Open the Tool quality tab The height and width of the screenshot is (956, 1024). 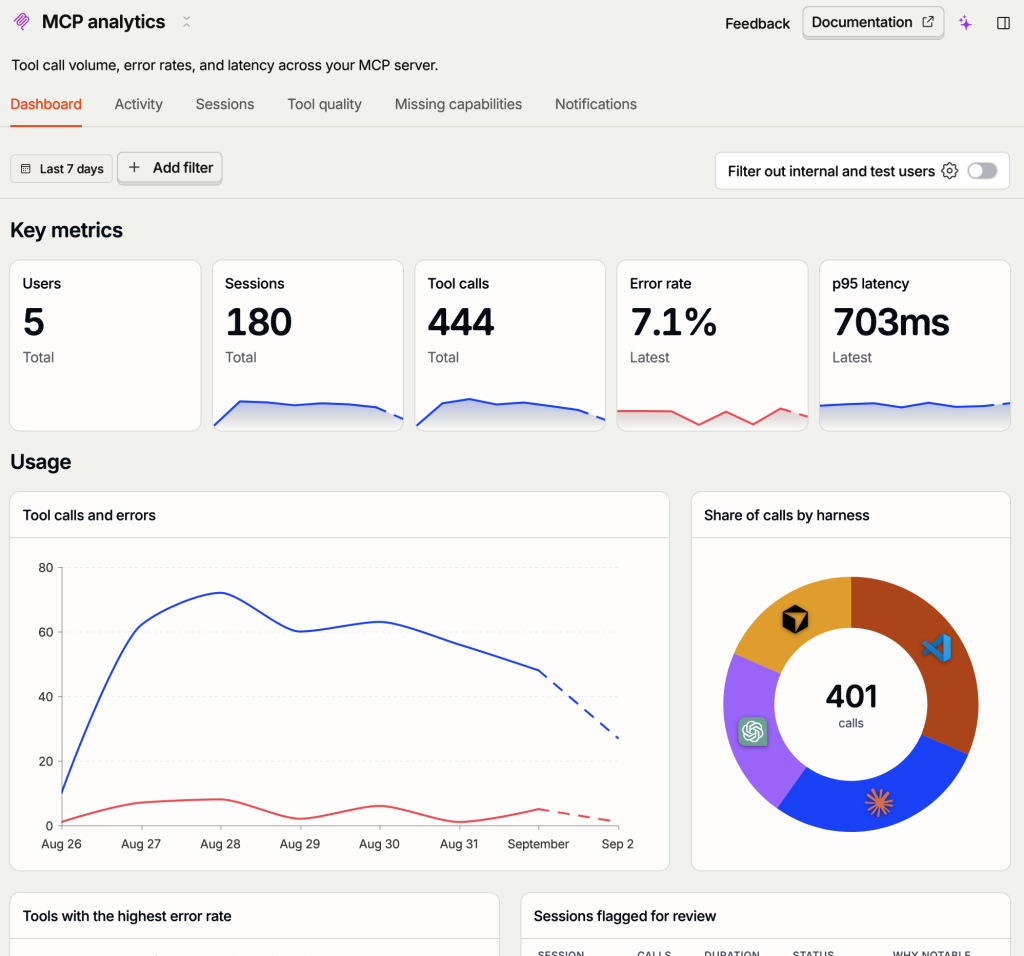[x=325, y=104]
